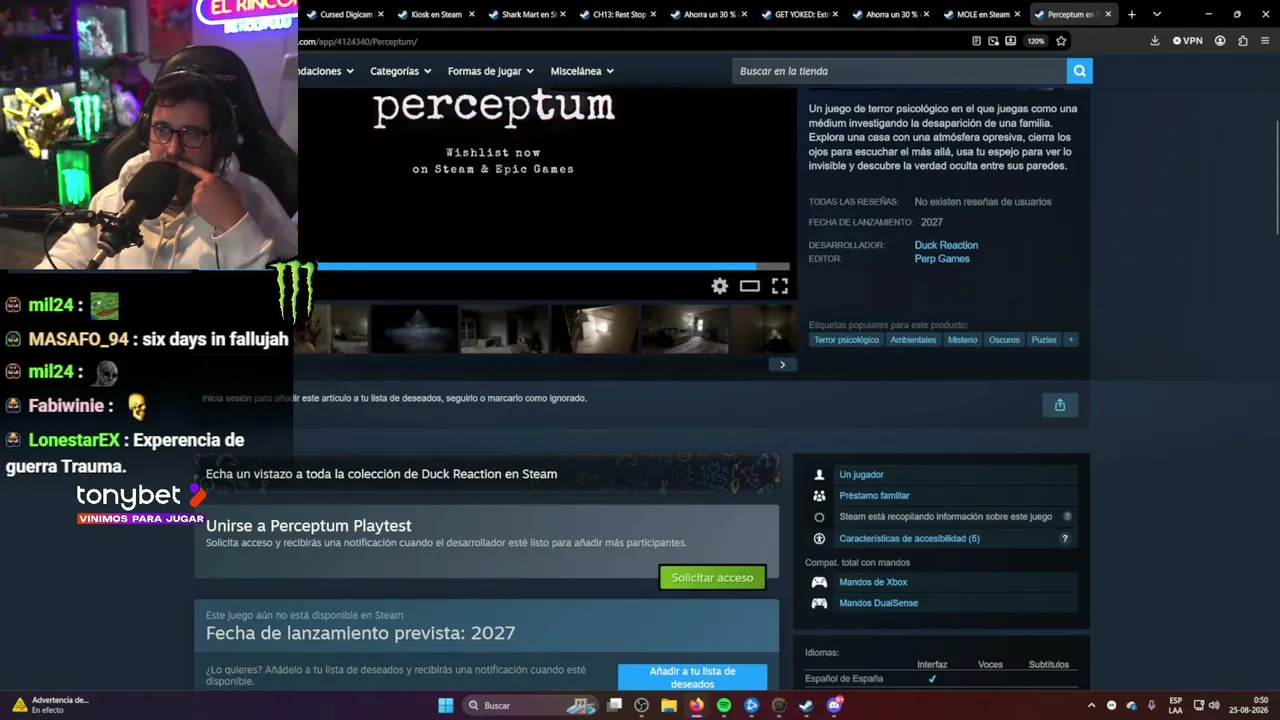Select the dark foggy shape screenshot thumbnail
Image resolution: width=1280 pixels, height=720 pixels.
(414, 329)
